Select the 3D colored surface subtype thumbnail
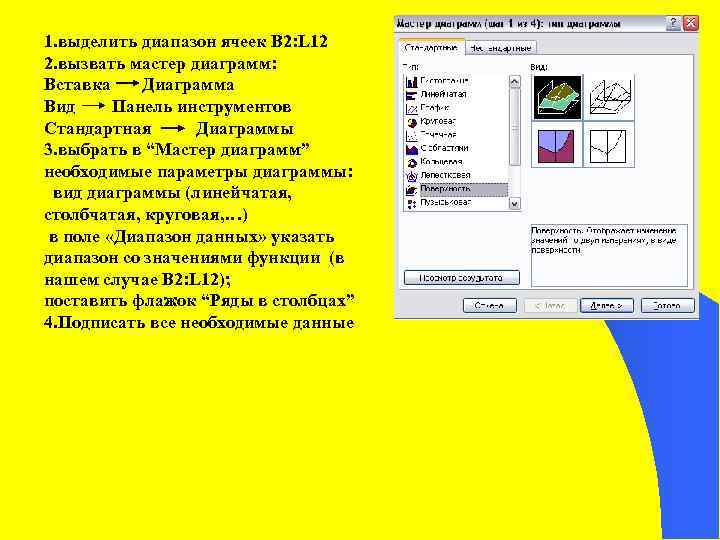 pos(557,97)
